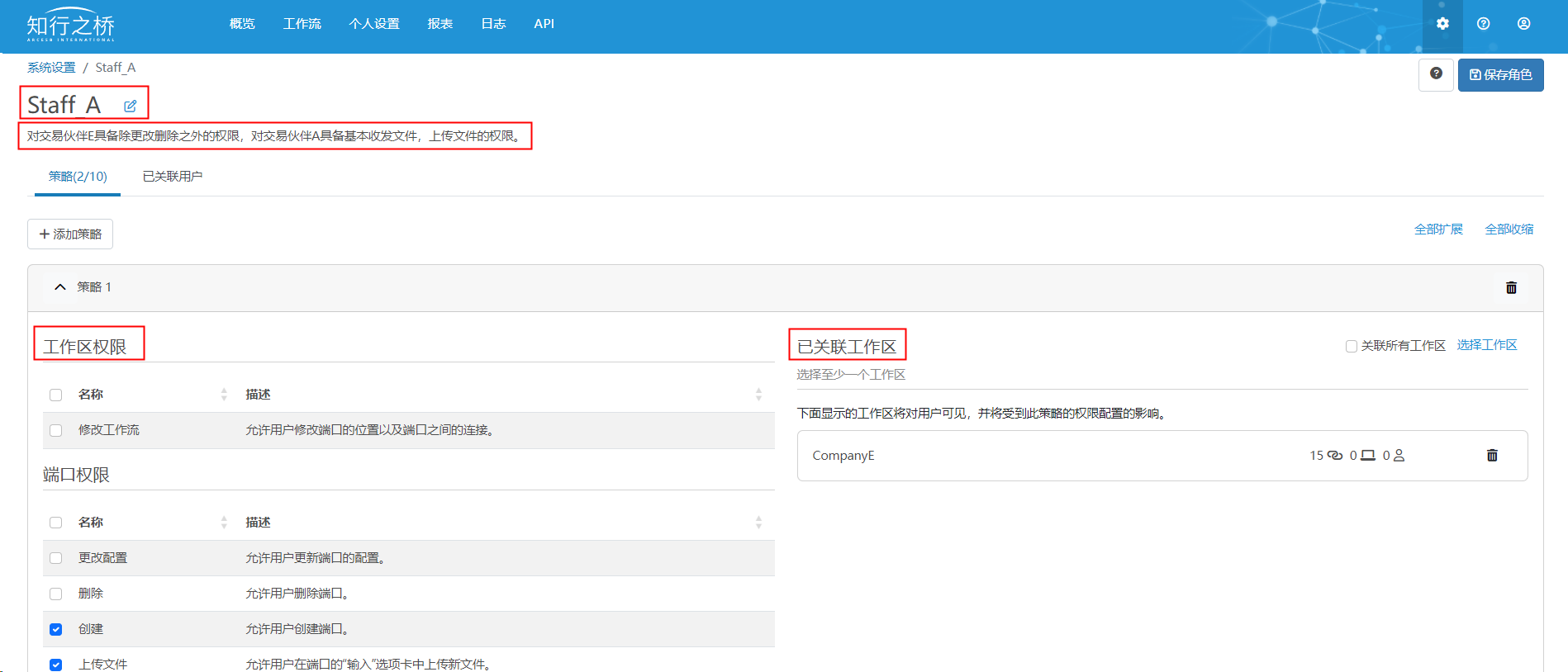1568x672 pixels.
Task: Open the 个人设置 menu
Action: click(374, 24)
